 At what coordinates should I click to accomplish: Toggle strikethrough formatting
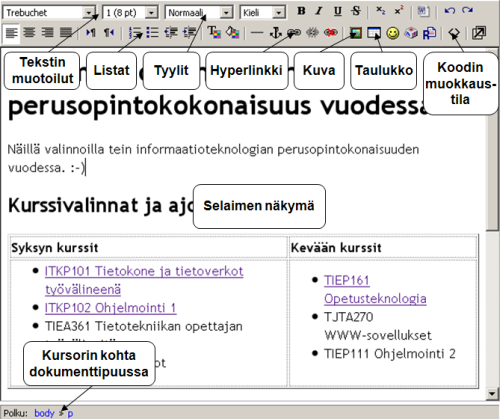[x=356, y=11]
